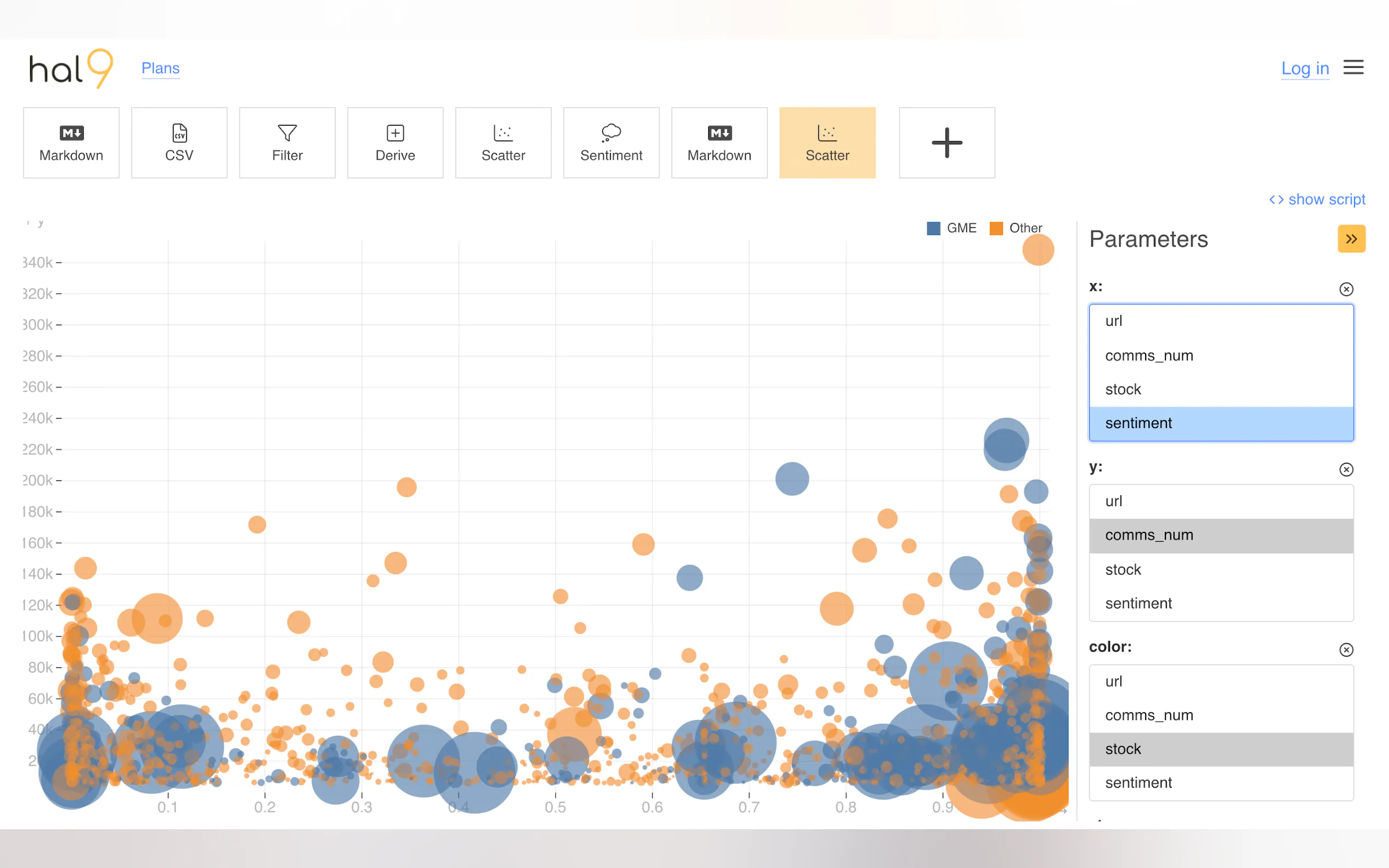The width and height of the screenshot is (1389, 868).
Task: Choose url in color list
Action: point(1113,682)
